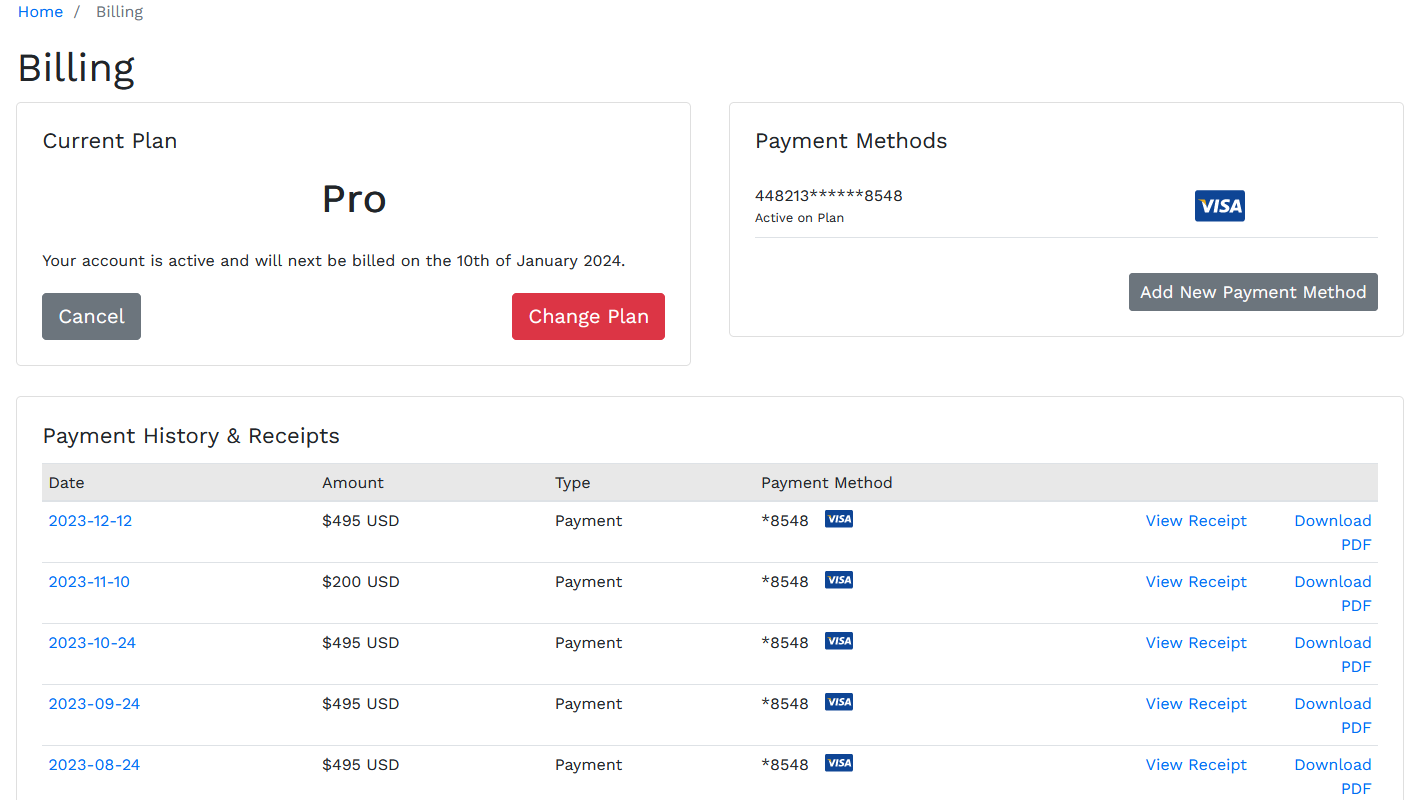Download PDF for the 2023-09-24 payment
Image resolution: width=1411 pixels, height=800 pixels.
pyautogui.click(x=1333, y=716)
